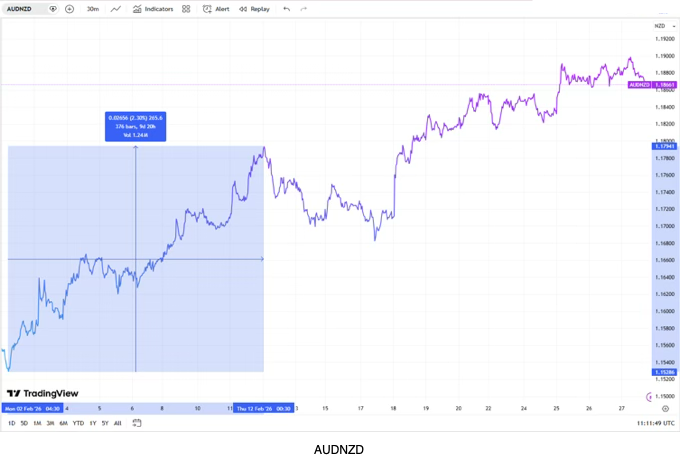The width and height of the screenshot is (680, 466).
Task: Click the AUDNZD symbol search box
Action: 22,9
